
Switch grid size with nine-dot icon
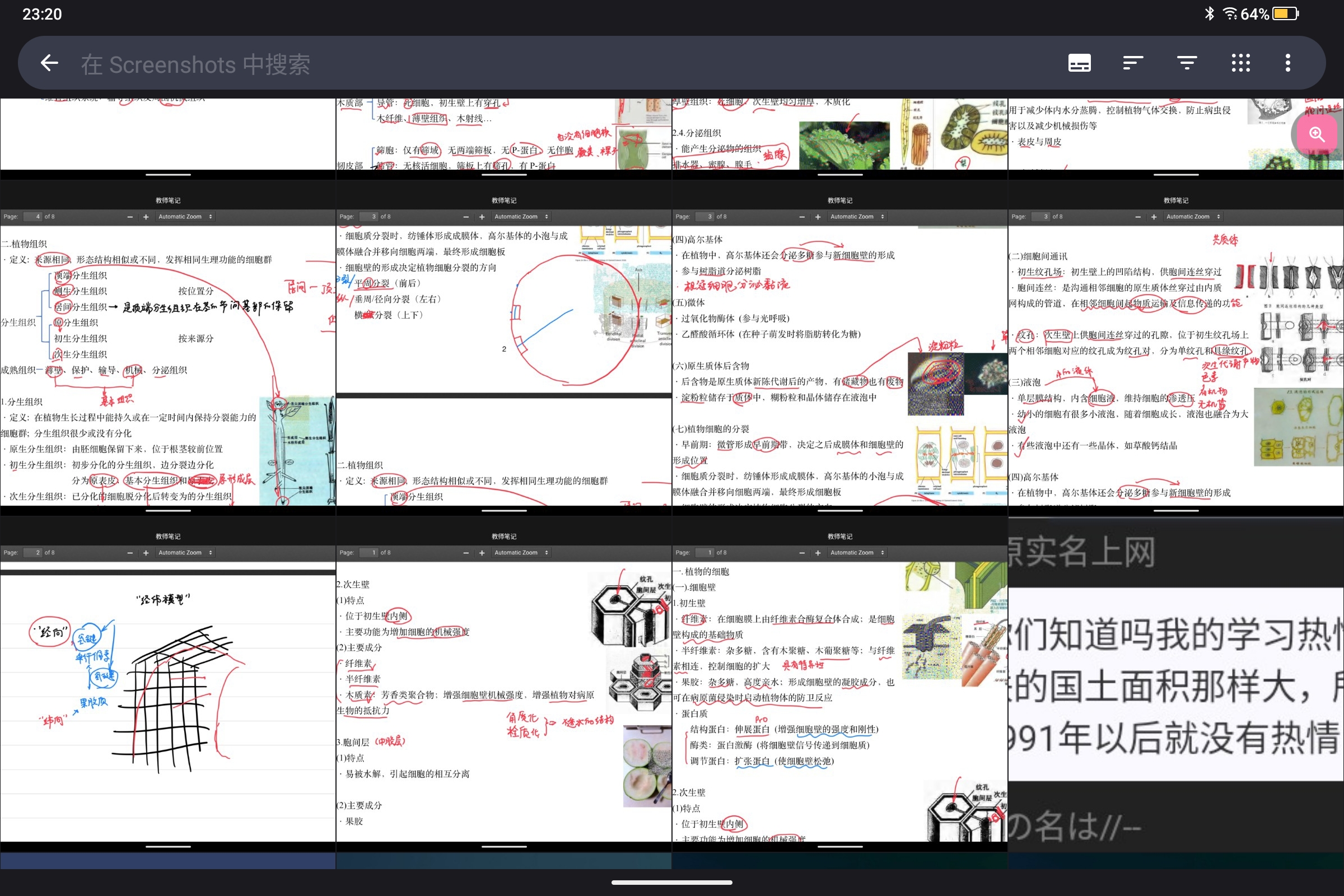(x=1240, y=63)
